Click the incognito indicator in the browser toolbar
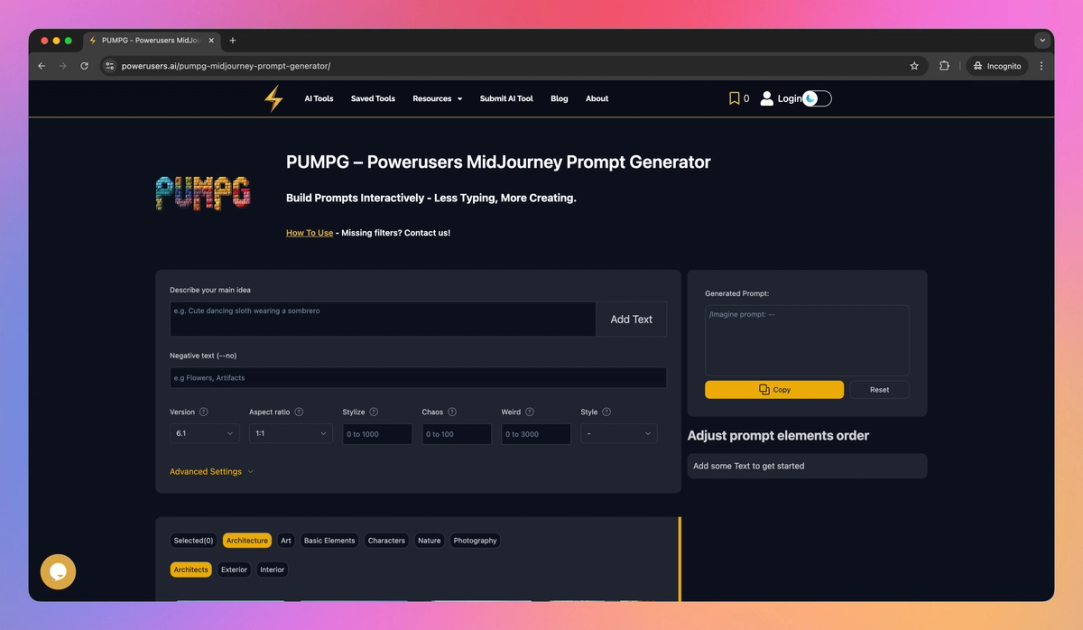This screenshot has width=1083, height=630. click(x=996, y=65)
